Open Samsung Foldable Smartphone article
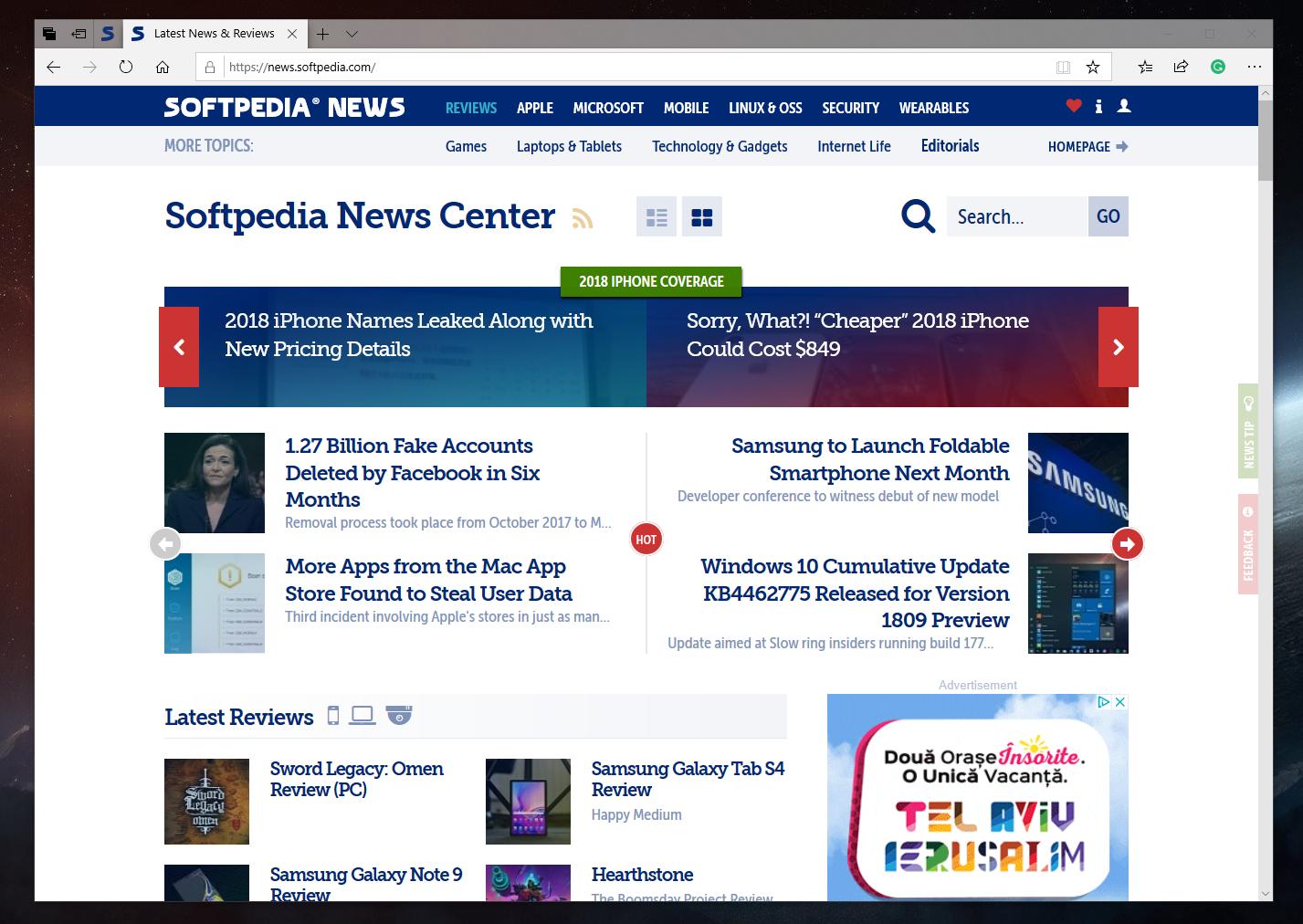 click(870, 459)
